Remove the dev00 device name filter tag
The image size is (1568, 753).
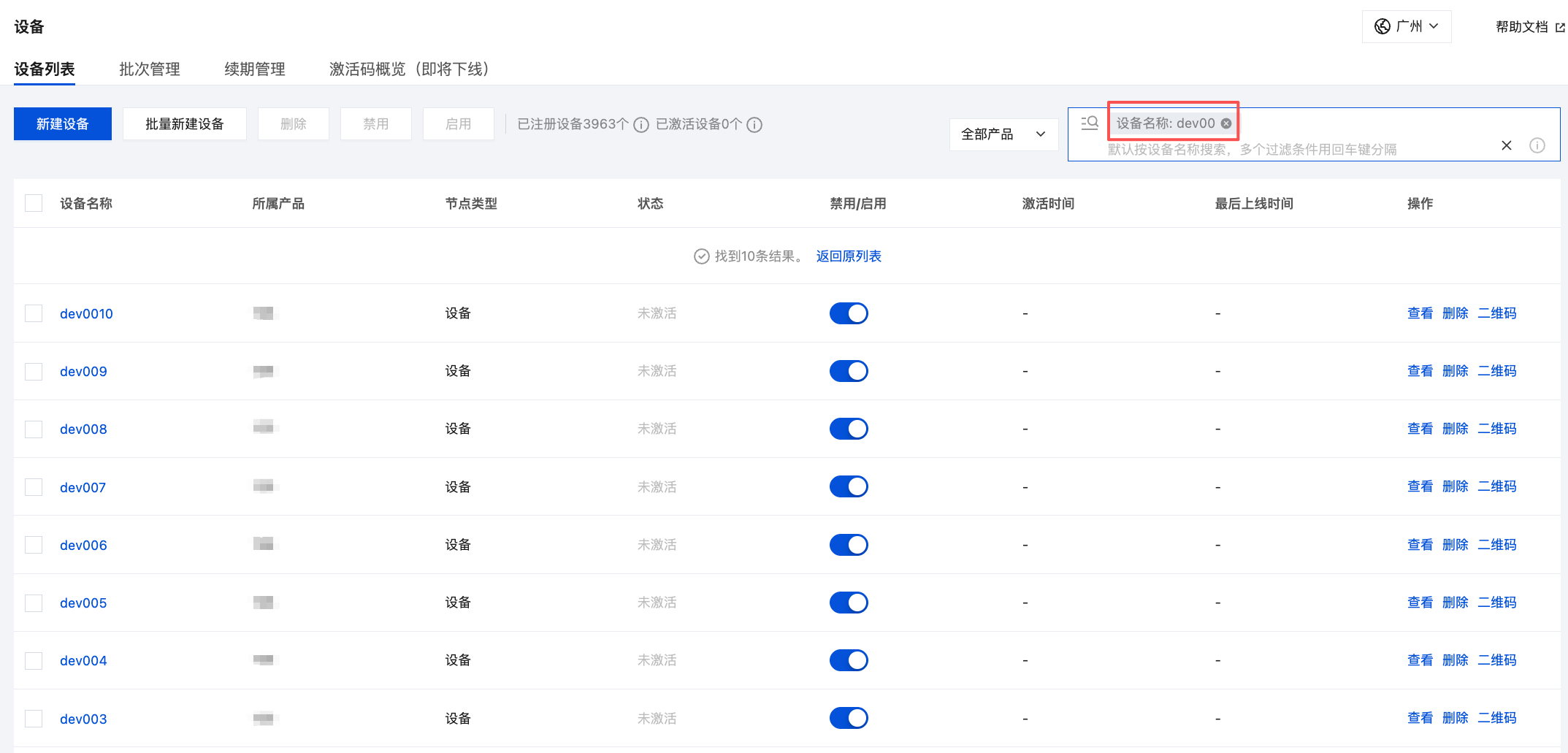(1226, 123)
